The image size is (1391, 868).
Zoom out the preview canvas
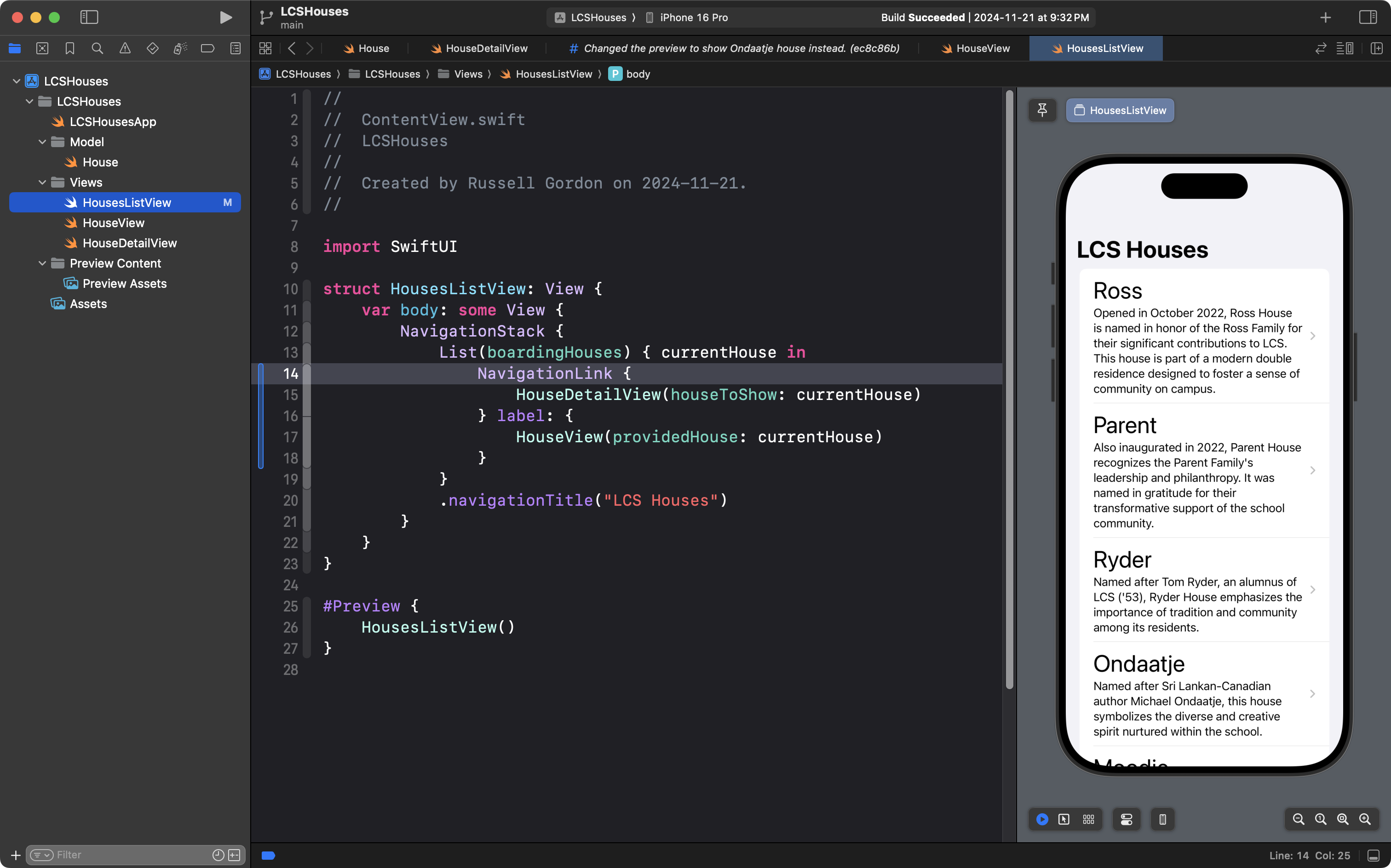1298,819
